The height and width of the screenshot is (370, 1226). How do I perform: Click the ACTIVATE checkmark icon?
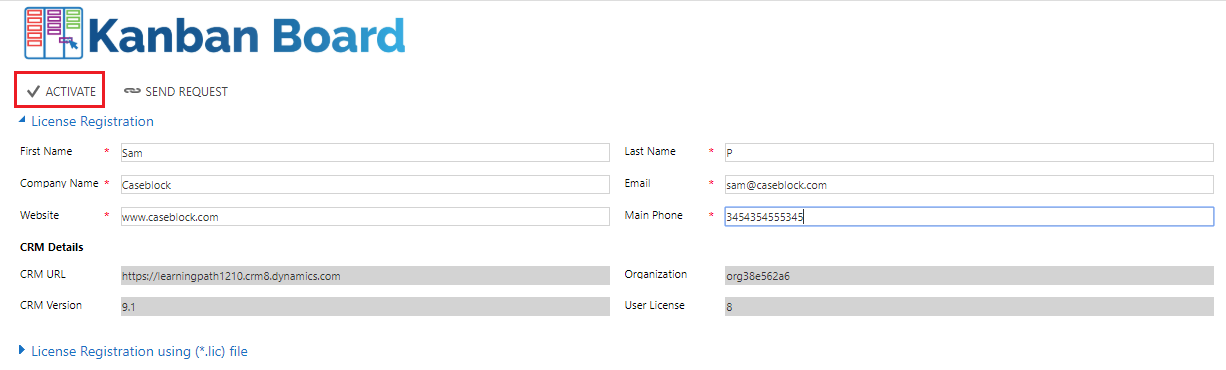point(33,91)
